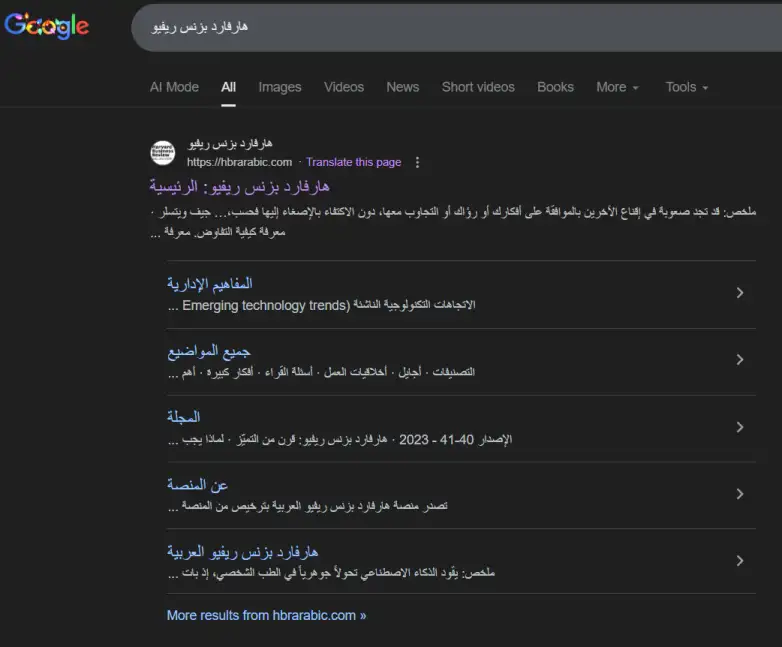This screenshot has width=782, height=647.
Task: Open sitelink المفاهيم الإدارية
Action: click(210, 283)
